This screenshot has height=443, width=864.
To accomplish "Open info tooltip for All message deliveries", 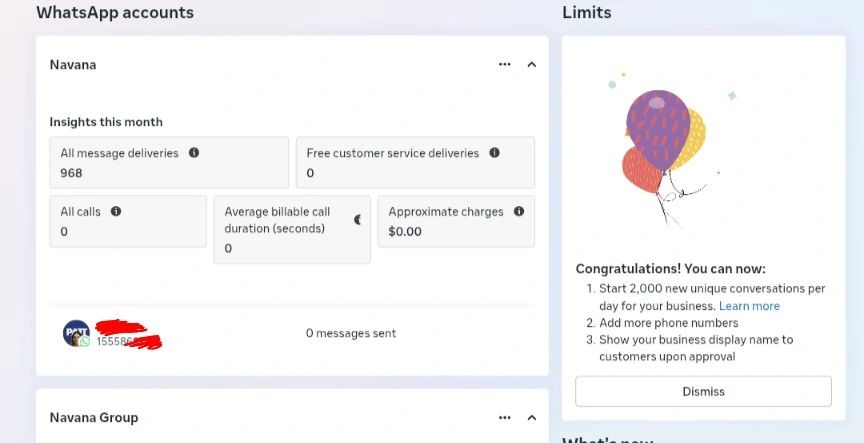I will [194, 153].
